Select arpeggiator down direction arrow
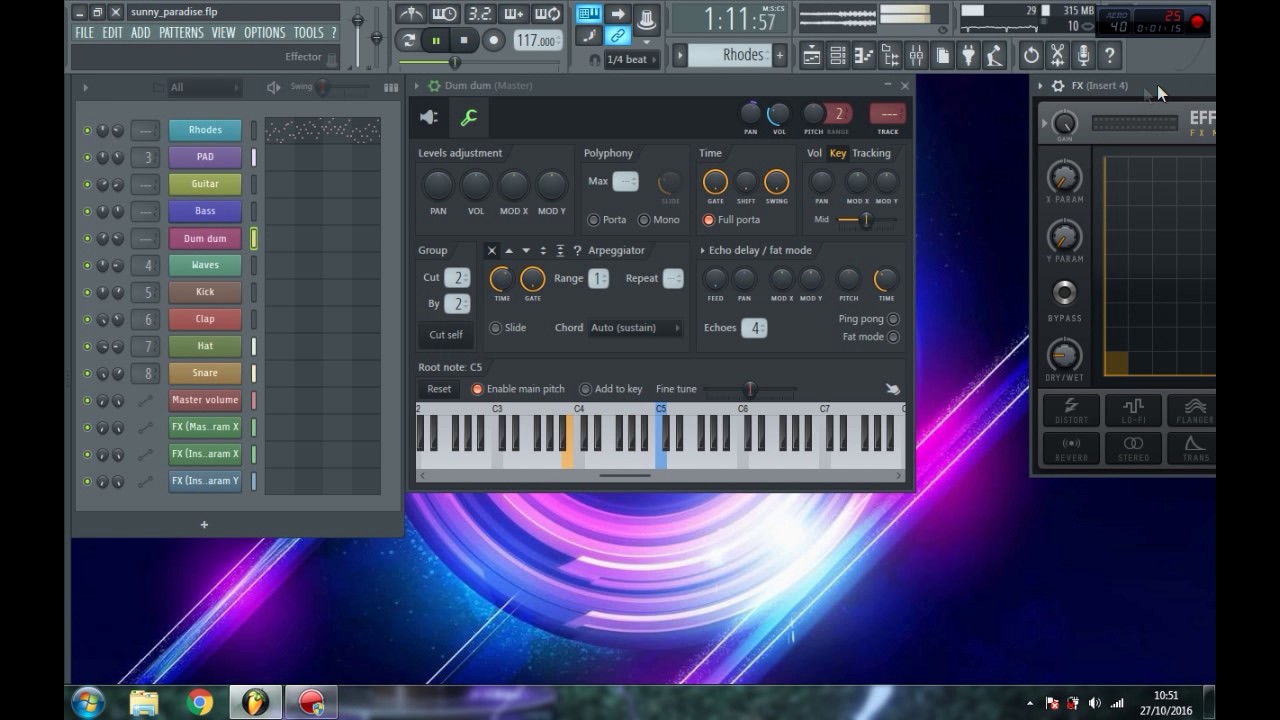 (526, 250)
